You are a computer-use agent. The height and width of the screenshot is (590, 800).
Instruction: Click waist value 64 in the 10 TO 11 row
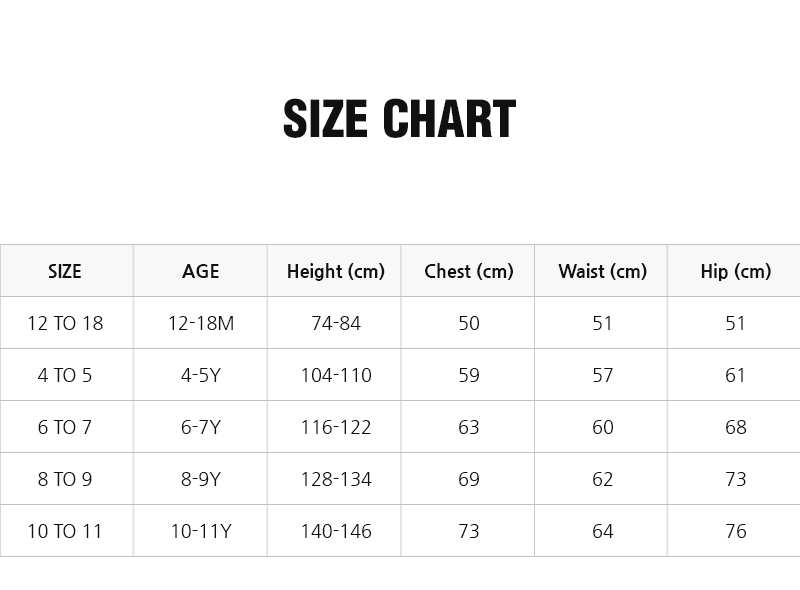pyautogui.click(x=603, y=531)
